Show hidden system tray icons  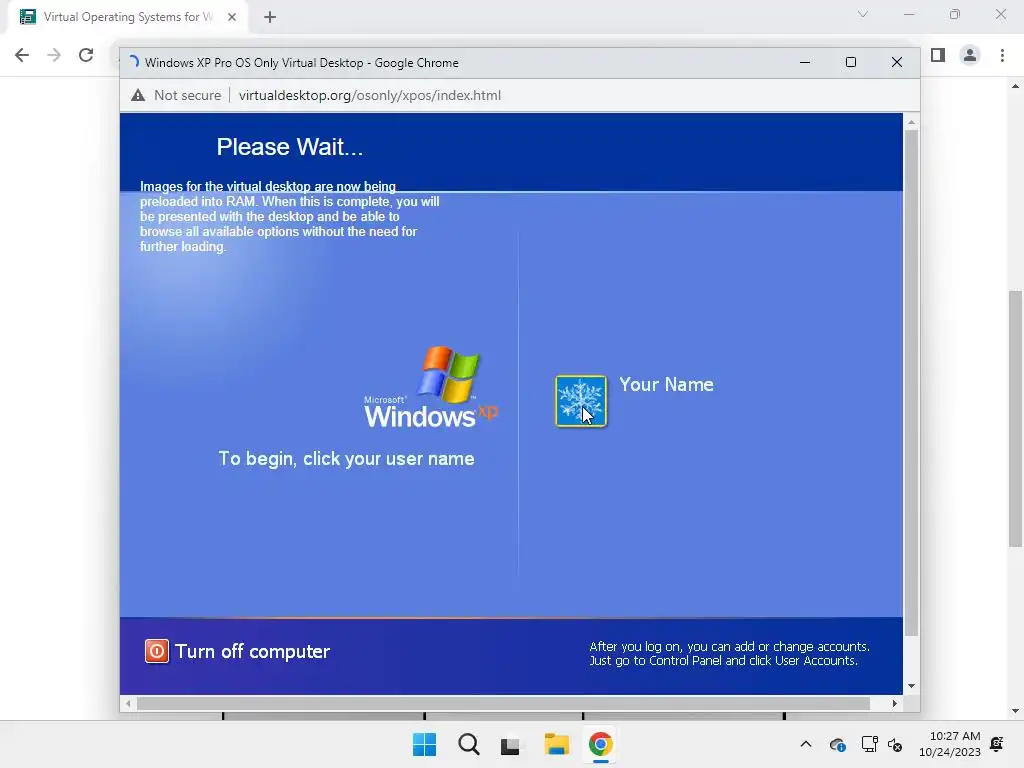(x=806, y=744)
